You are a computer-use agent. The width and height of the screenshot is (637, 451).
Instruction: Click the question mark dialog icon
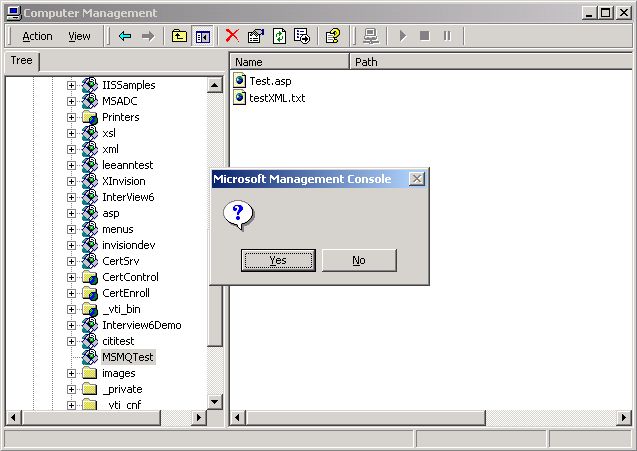coord(238,215)
